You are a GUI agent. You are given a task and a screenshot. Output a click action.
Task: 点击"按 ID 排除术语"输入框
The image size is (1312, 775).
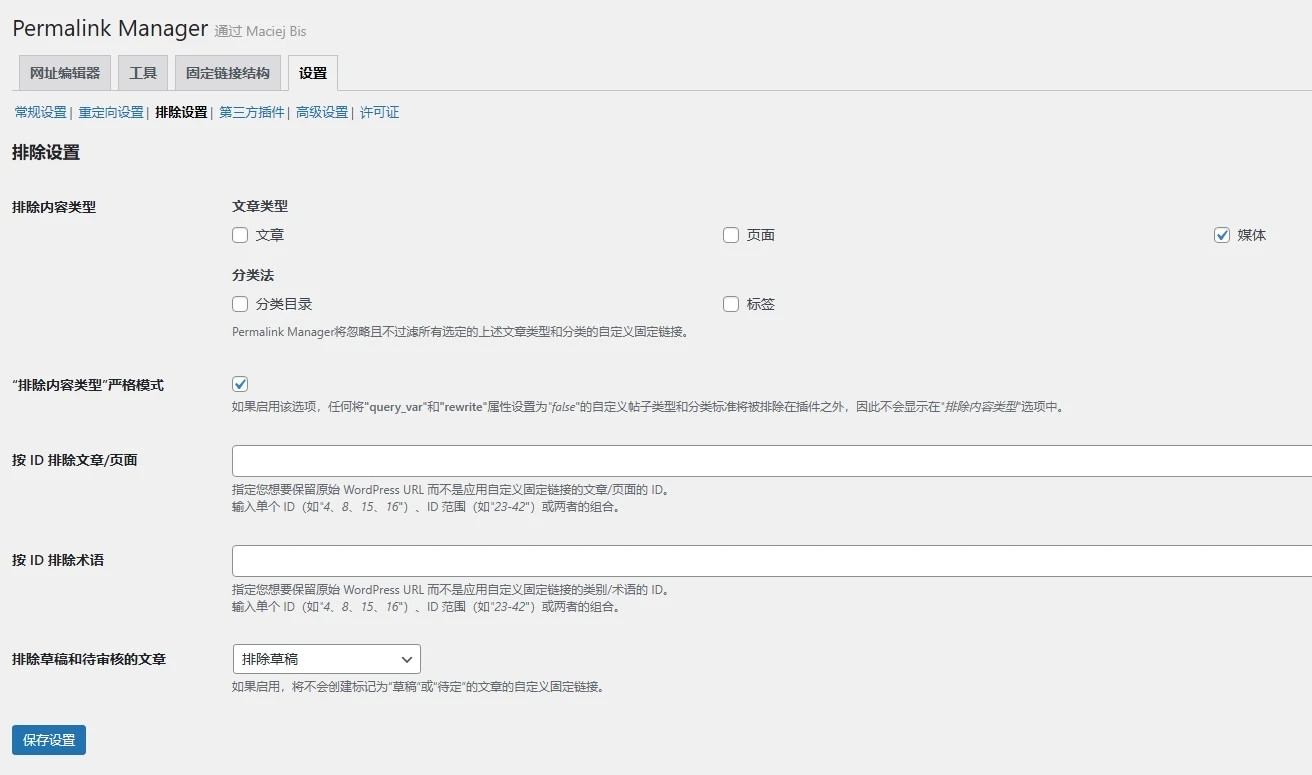click(700, 560)
